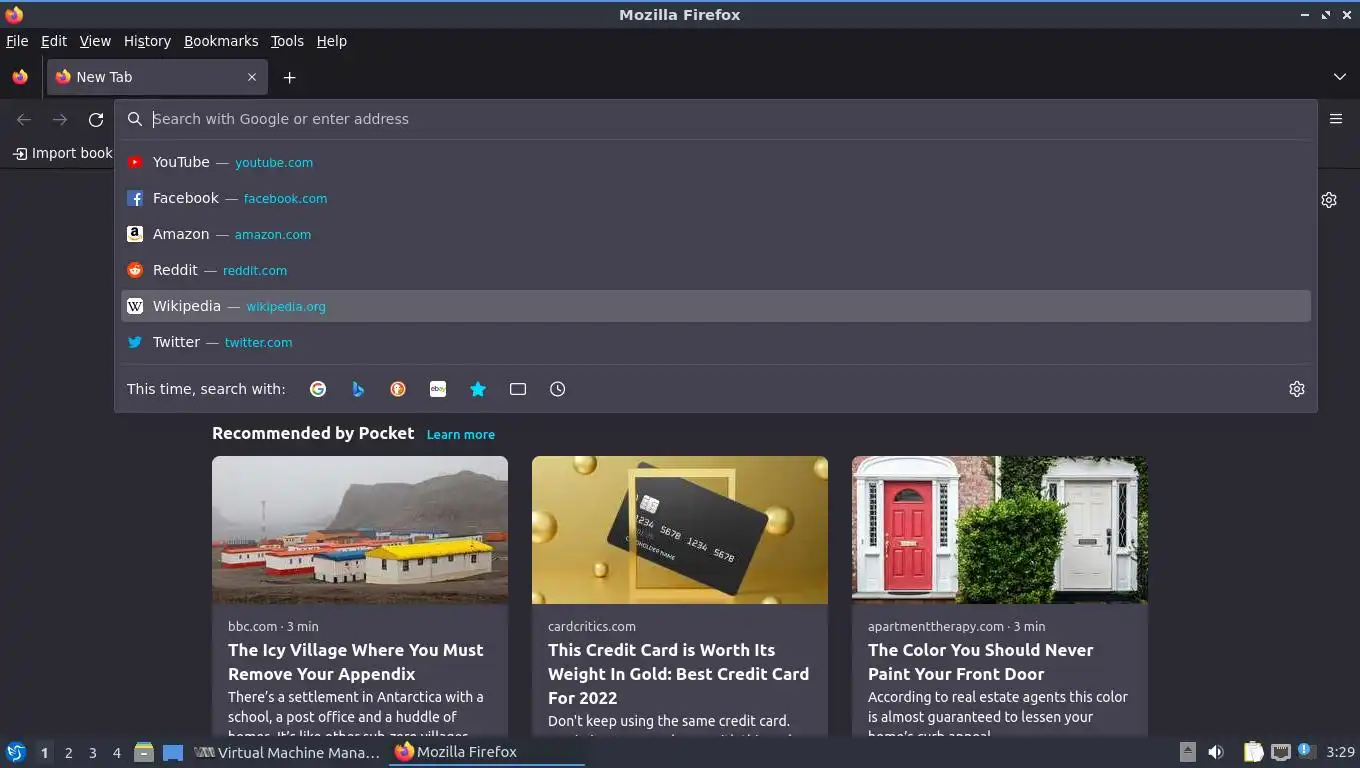The width and height of the screenshot is (1360, 768).
Task: Open the File menu
Action: click(17, 41)
